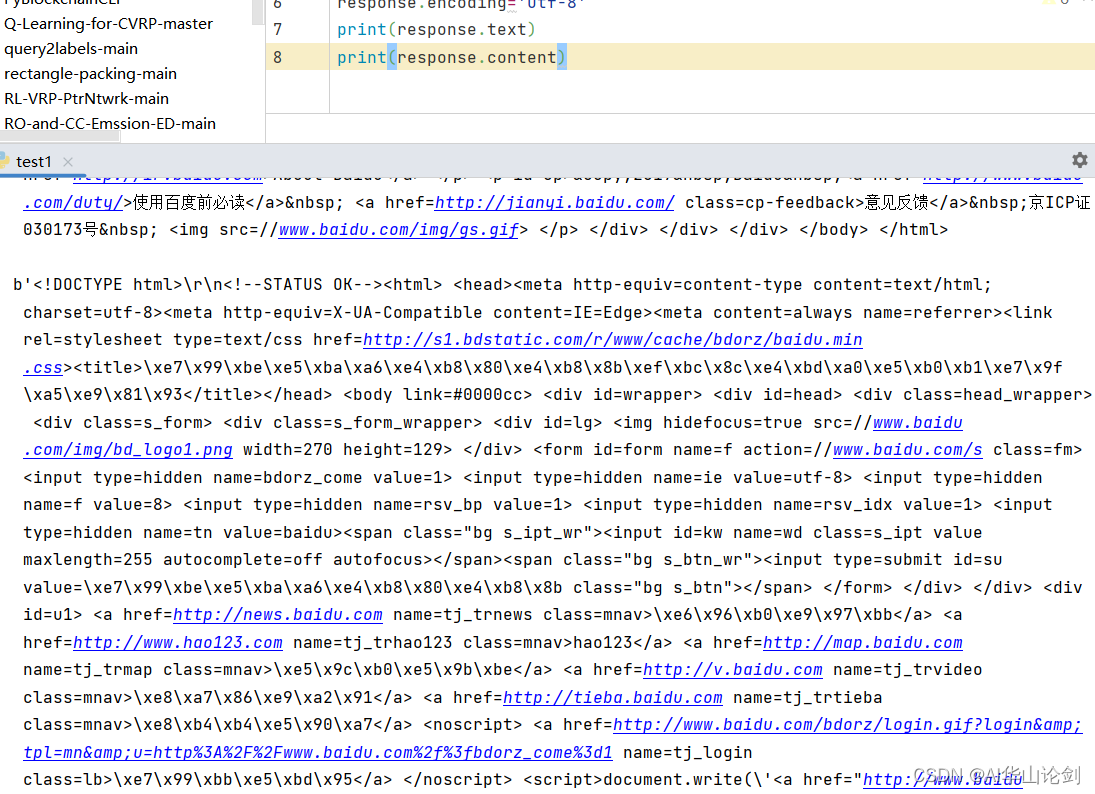Screen dimensions: 1095x794
Task: Open the v.baidu.com link
Action: (x=733, y=670)
